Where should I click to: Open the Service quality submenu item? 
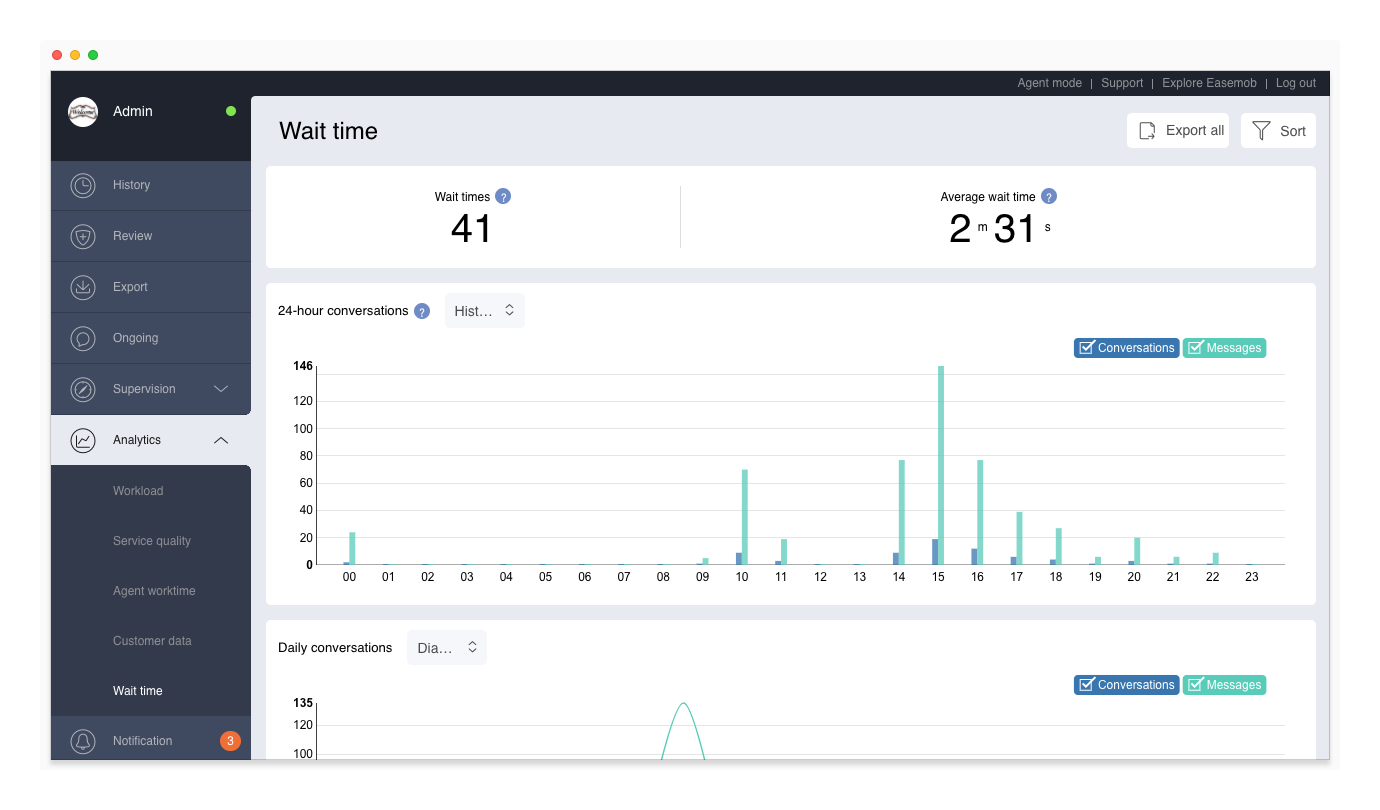click(152, 541)
